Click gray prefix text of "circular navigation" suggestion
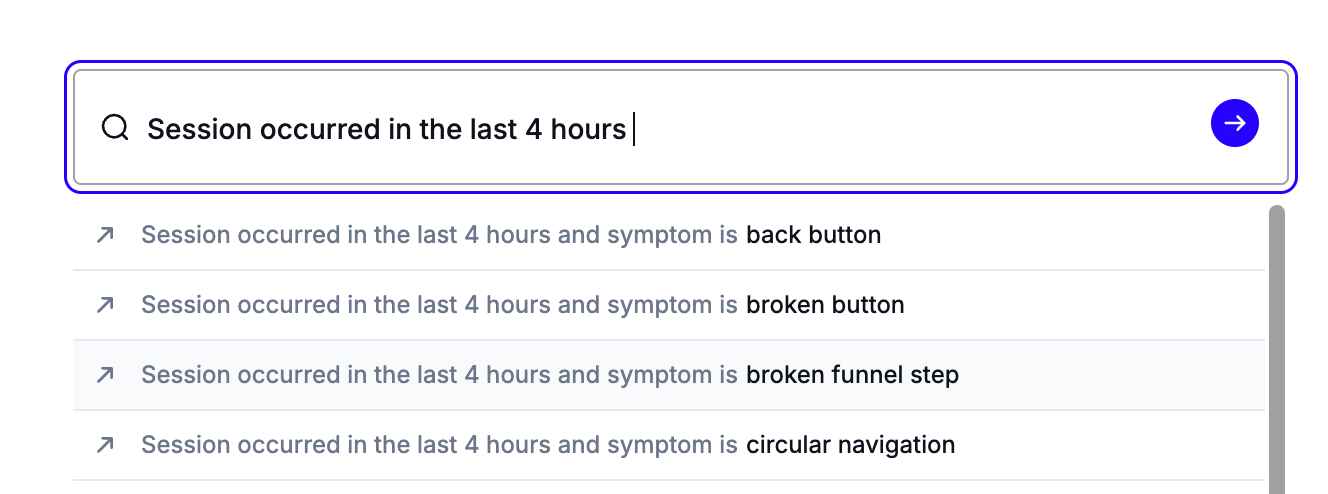This screenshot has width=1328, height=494. [440, 446]
